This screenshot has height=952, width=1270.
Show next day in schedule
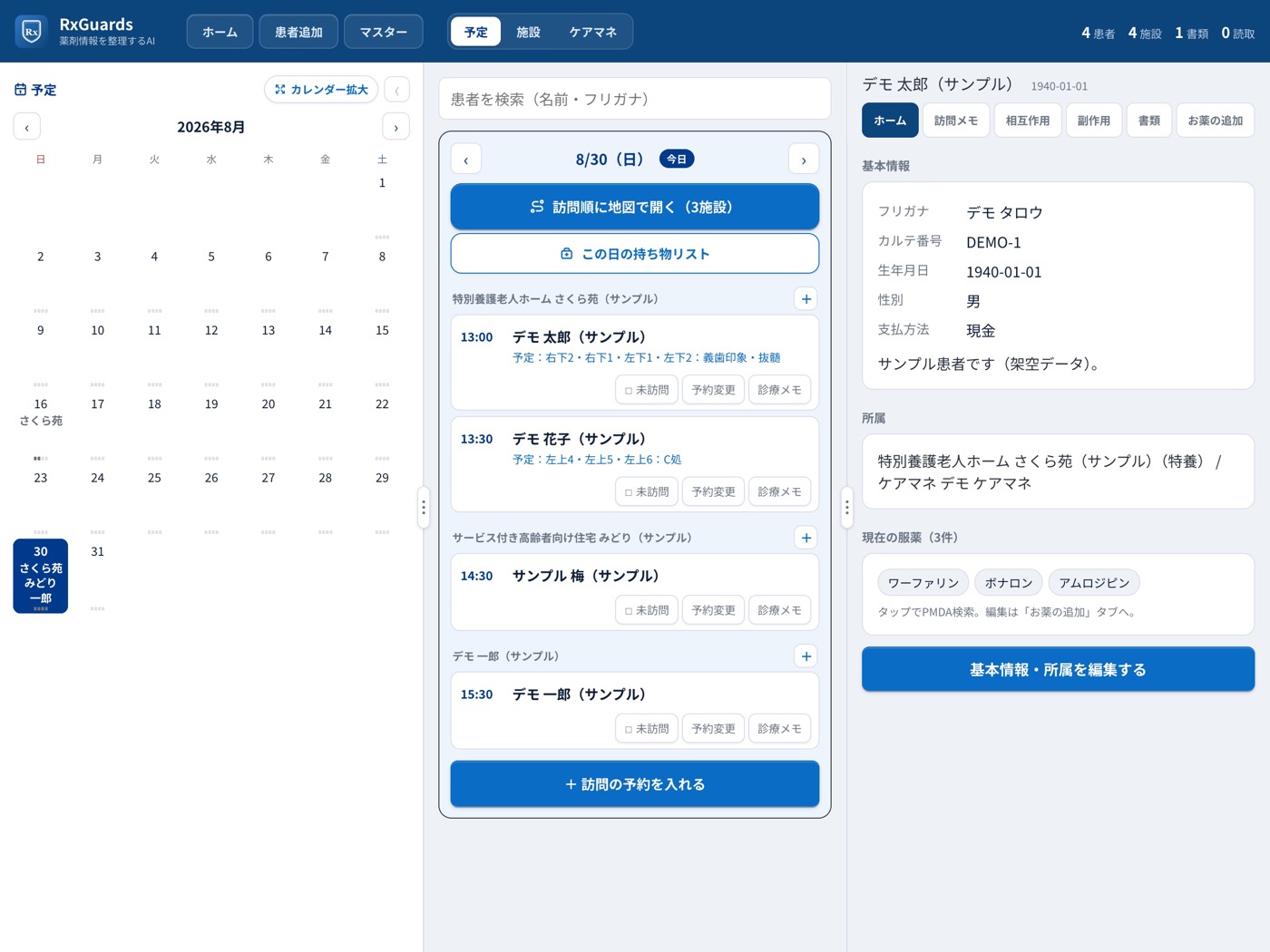804,160
